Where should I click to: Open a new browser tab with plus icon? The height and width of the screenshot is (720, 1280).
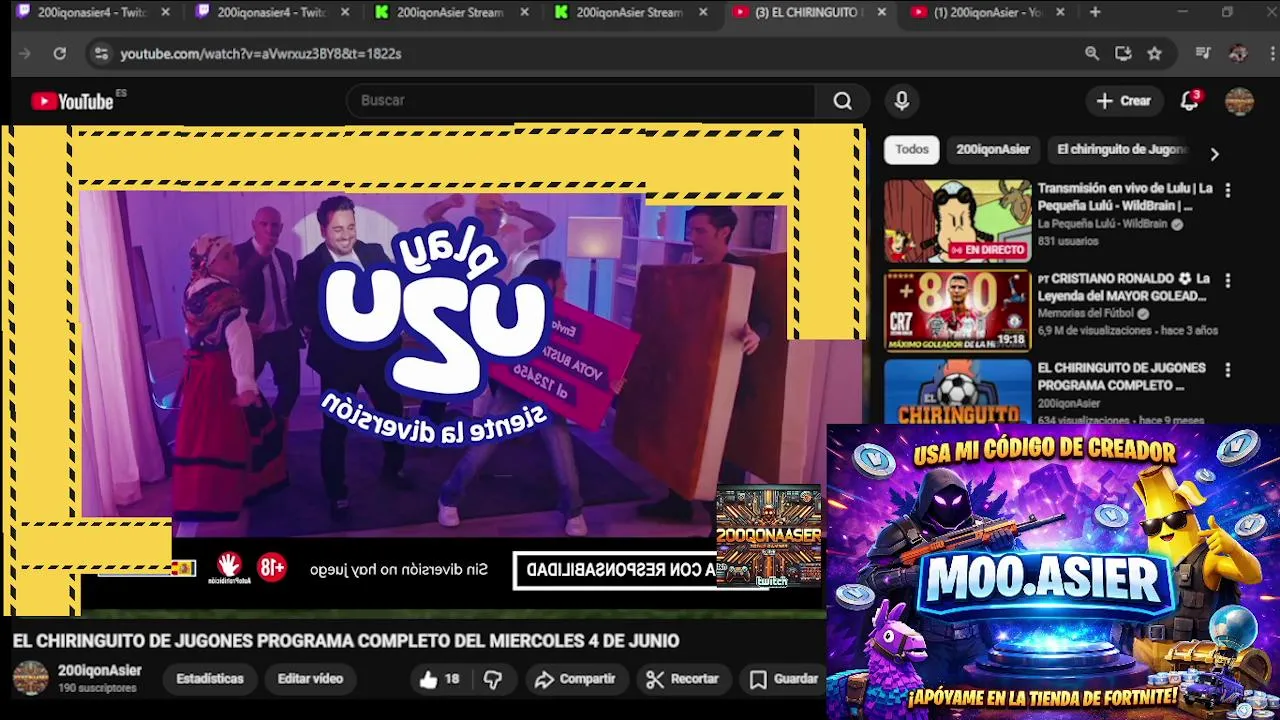[1095, 12]
